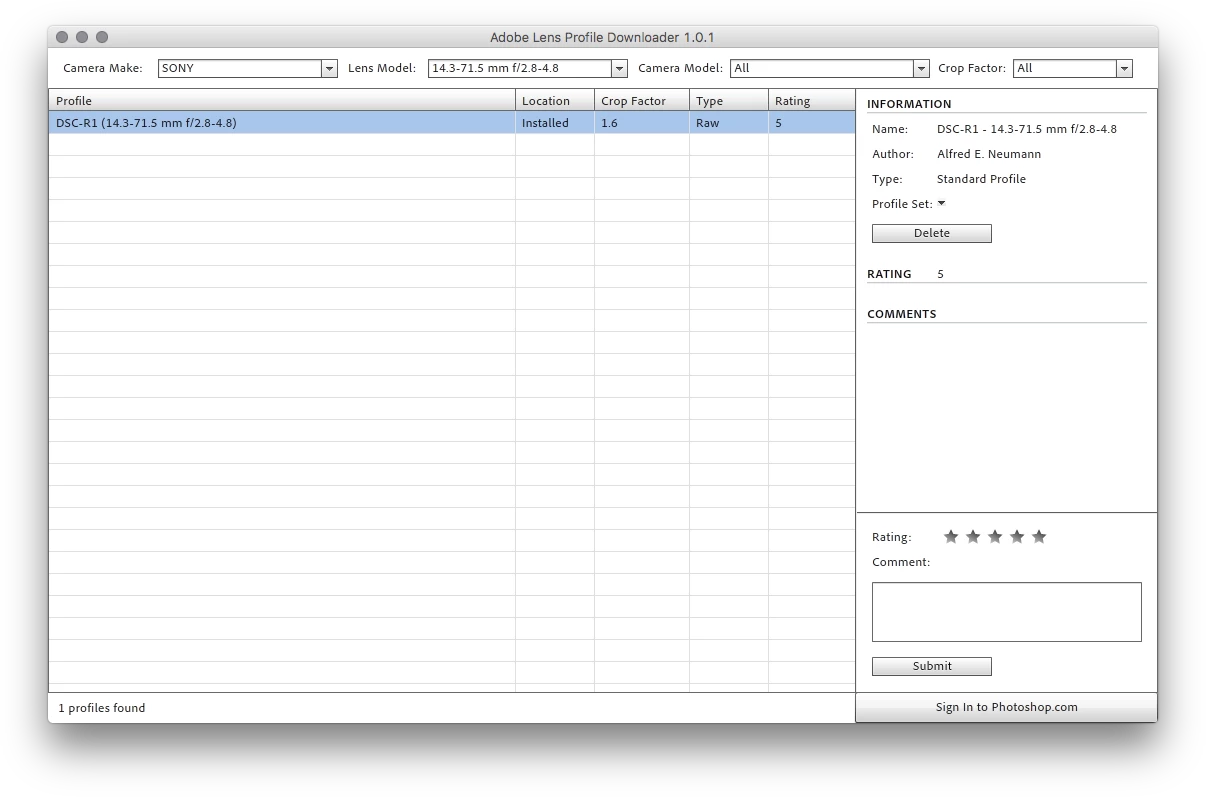1206x797 pixels.
Task: Open the Camera Make dropdown showing SONY
Action: (x=248, y=68)
